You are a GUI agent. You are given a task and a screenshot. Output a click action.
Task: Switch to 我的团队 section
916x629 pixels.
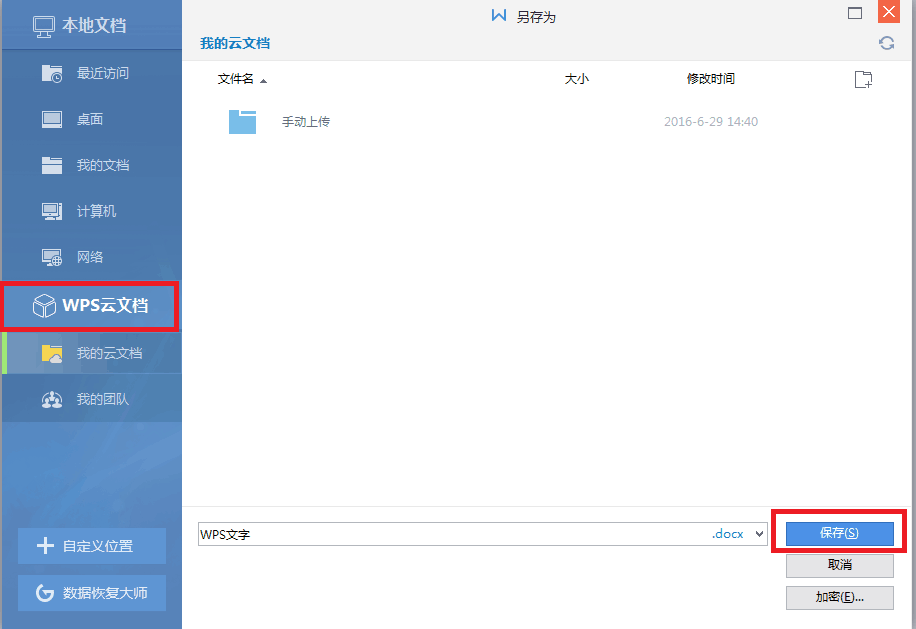pos(92,399)
